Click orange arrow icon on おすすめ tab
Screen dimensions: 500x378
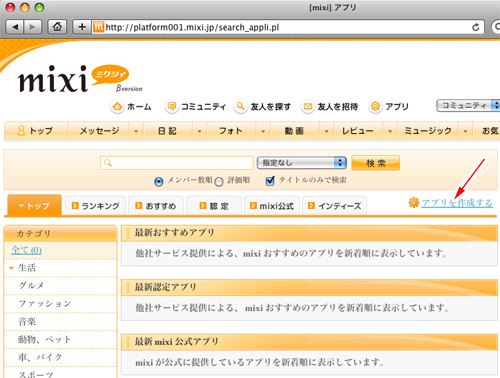[139, 206]
